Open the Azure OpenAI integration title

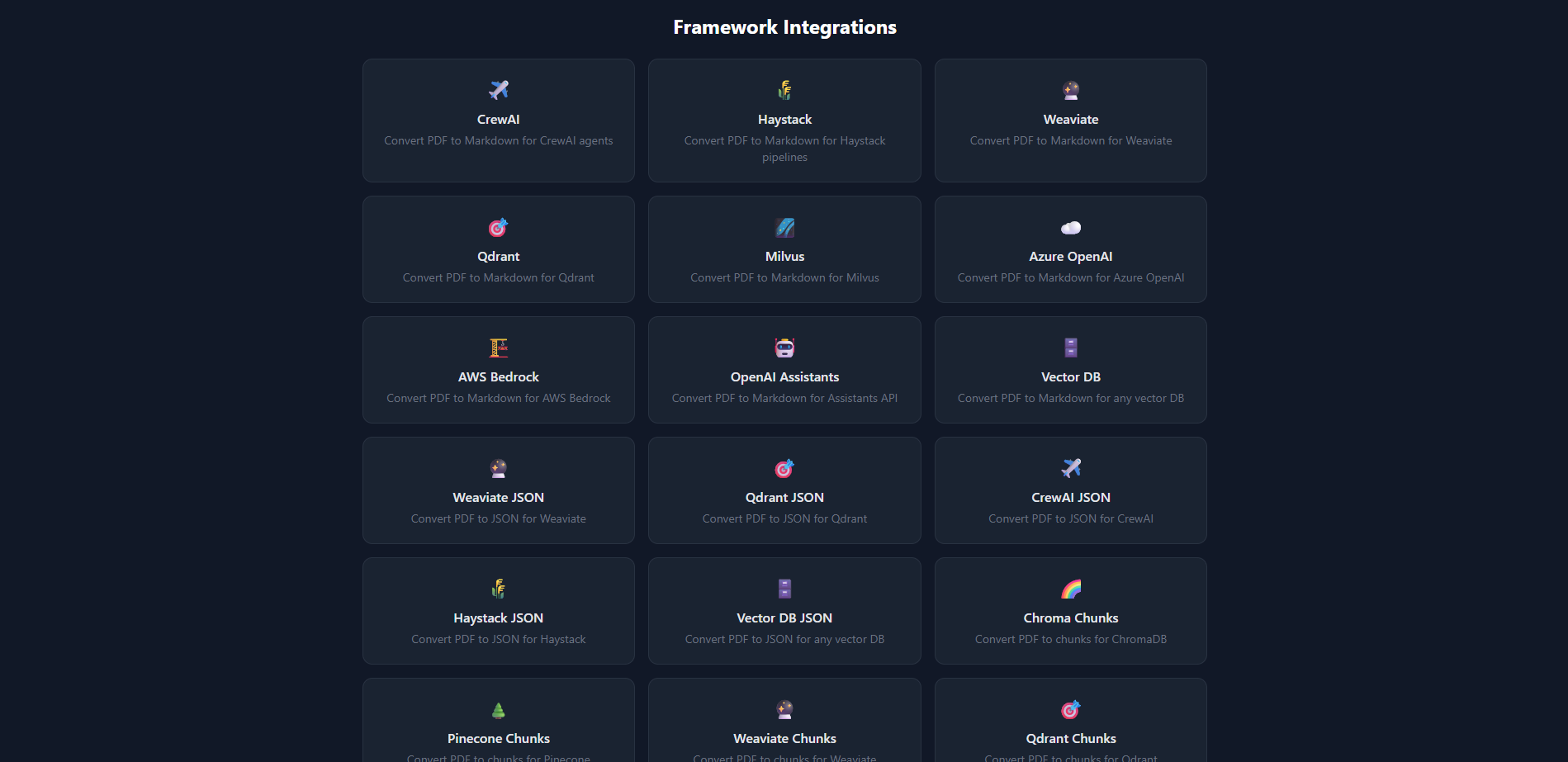point(1071,257)
